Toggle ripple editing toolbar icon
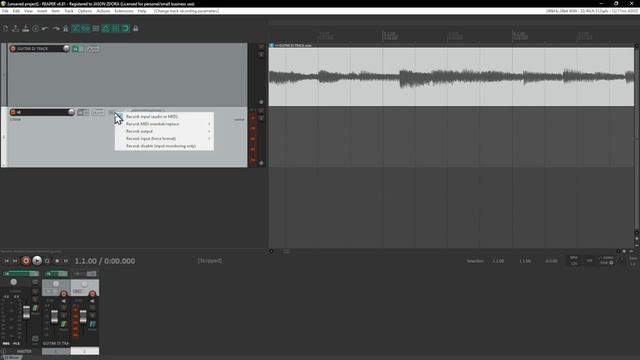Viewport: 640px width, 360px height. point(96,28)
